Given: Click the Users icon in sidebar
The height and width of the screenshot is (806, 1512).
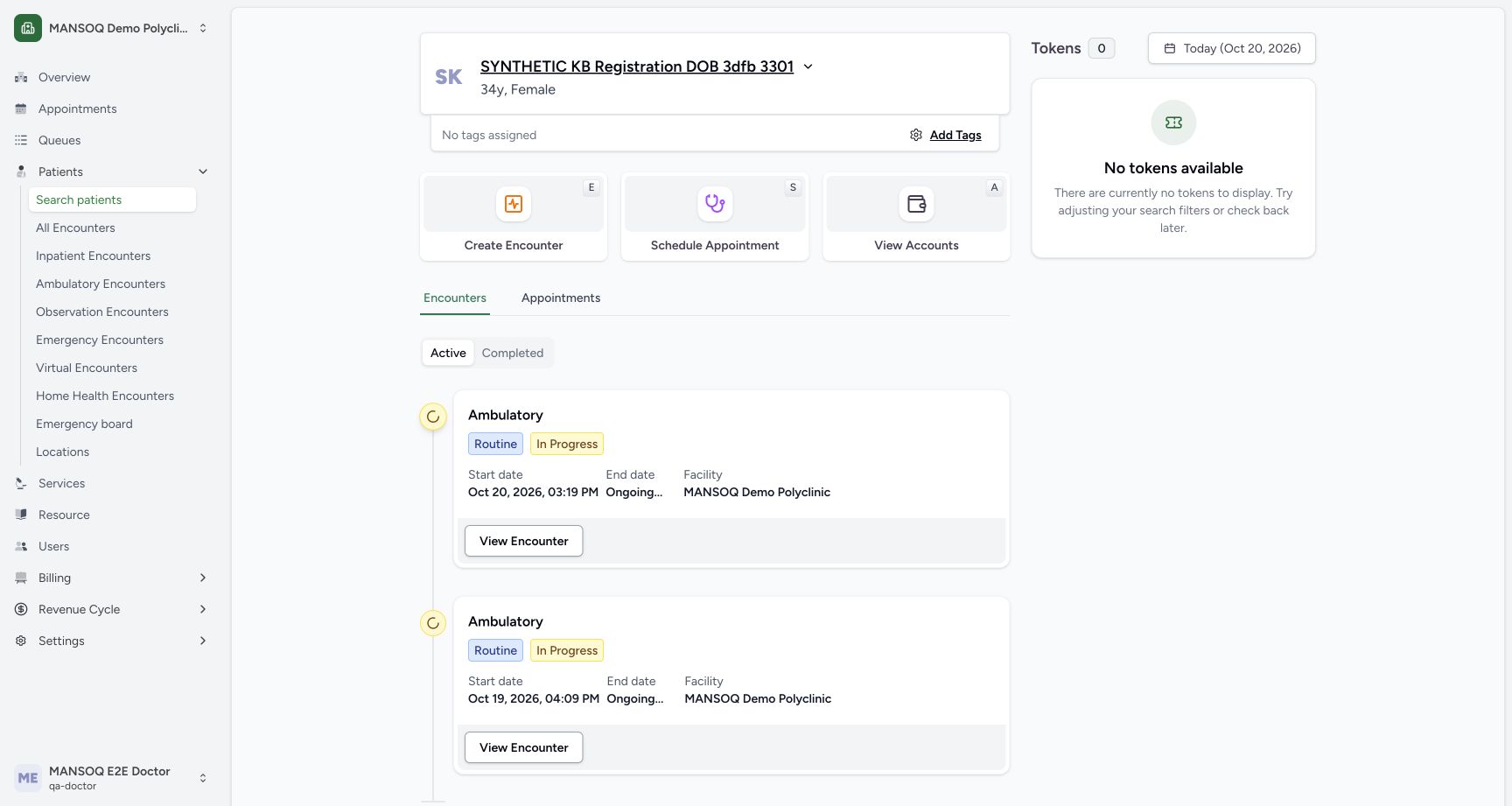Looking at the screenshot, I should [x=21, y=546].
